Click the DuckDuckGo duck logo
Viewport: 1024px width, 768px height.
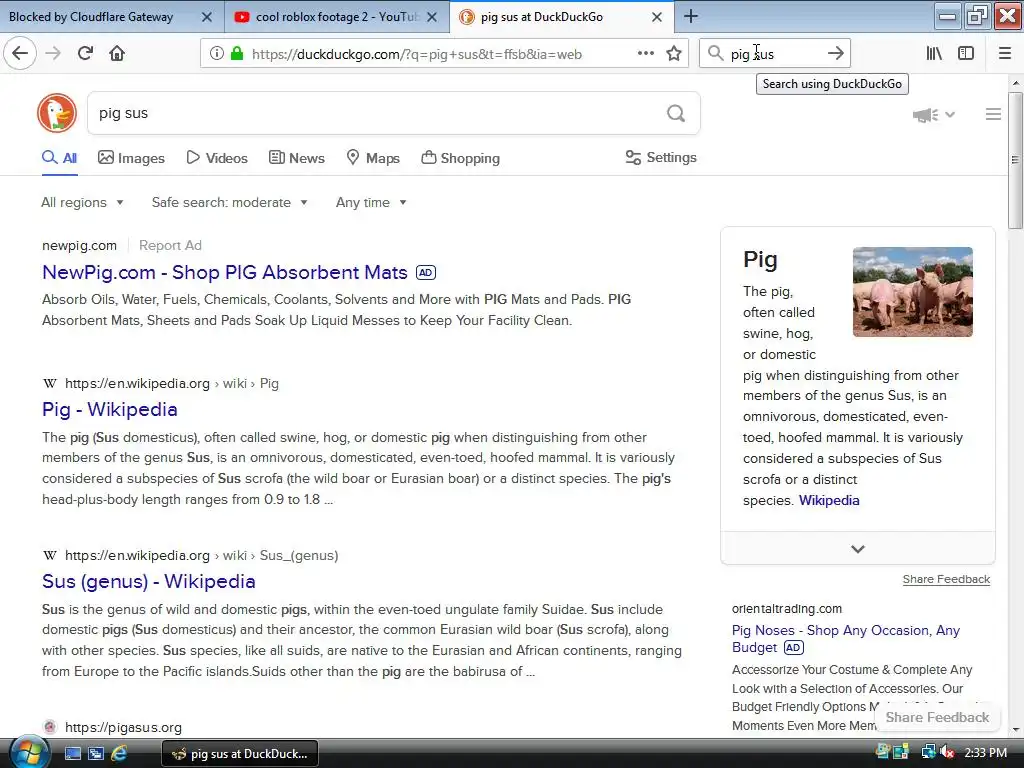pos(57,113)
